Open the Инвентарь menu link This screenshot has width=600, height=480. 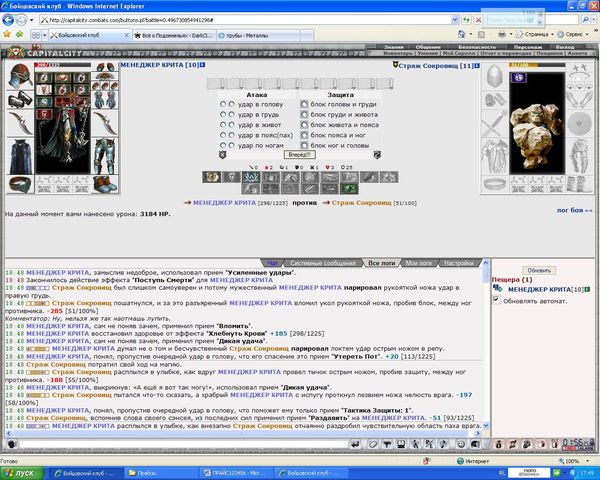point(398,53)
